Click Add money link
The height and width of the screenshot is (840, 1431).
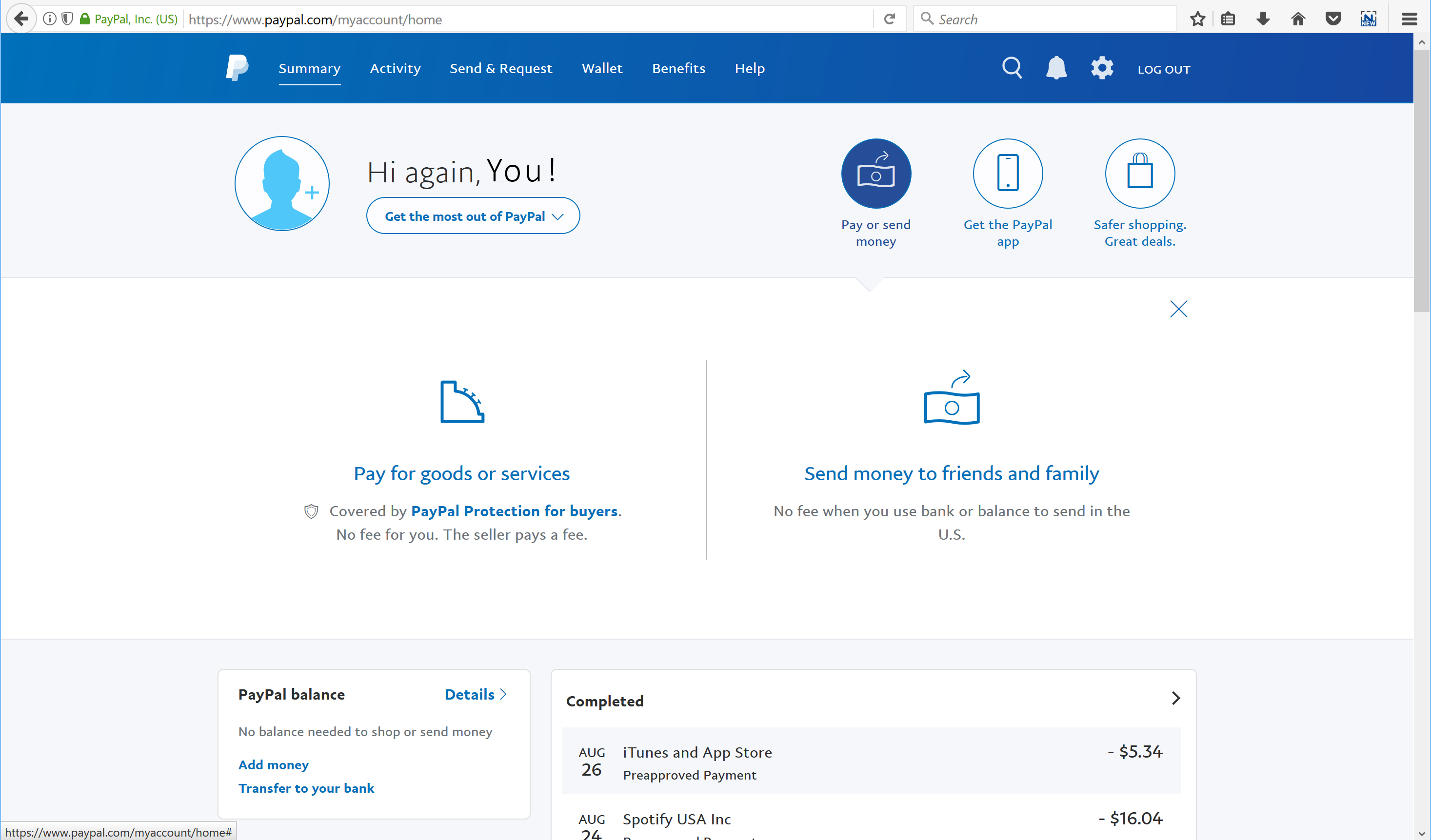274,765
